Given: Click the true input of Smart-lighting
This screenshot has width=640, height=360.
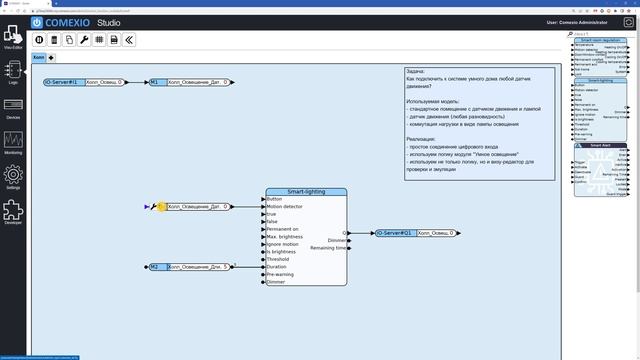Looking at the screenshot, I should click(x=269, y=214).
